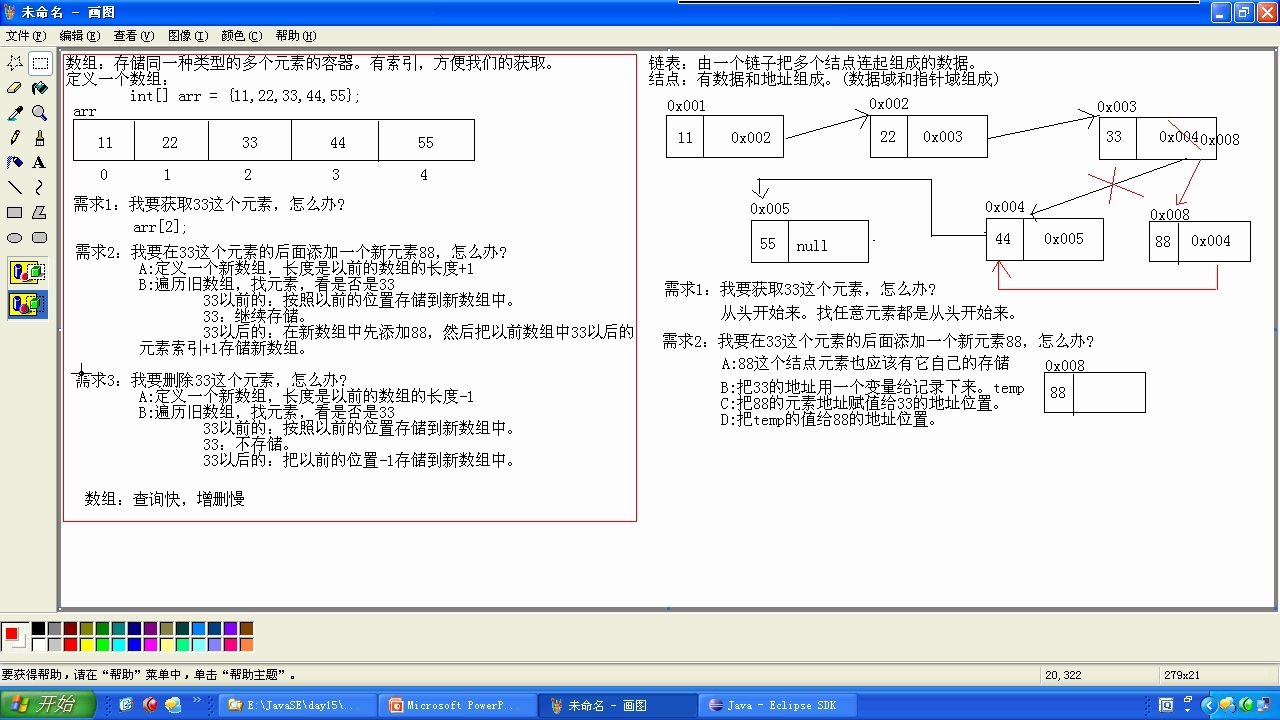
Task: Select the Free-Form Select tool
Action: tap(15, 63)
